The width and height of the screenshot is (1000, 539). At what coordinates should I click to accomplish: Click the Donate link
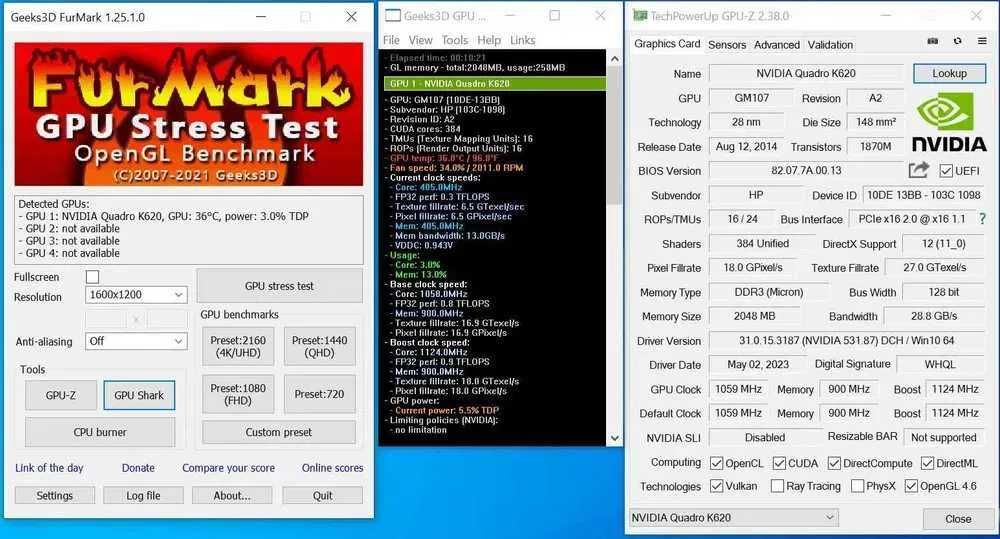point(138,468)
